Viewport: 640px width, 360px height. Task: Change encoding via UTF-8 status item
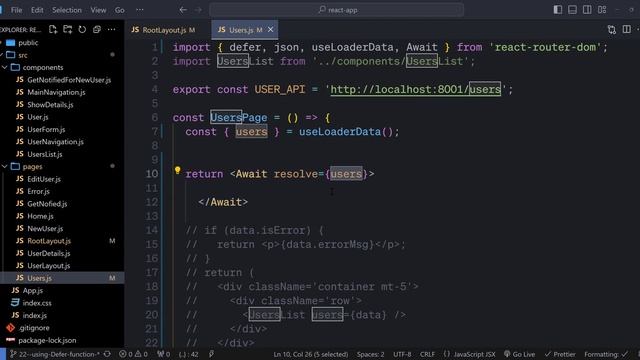coord(402,354)
